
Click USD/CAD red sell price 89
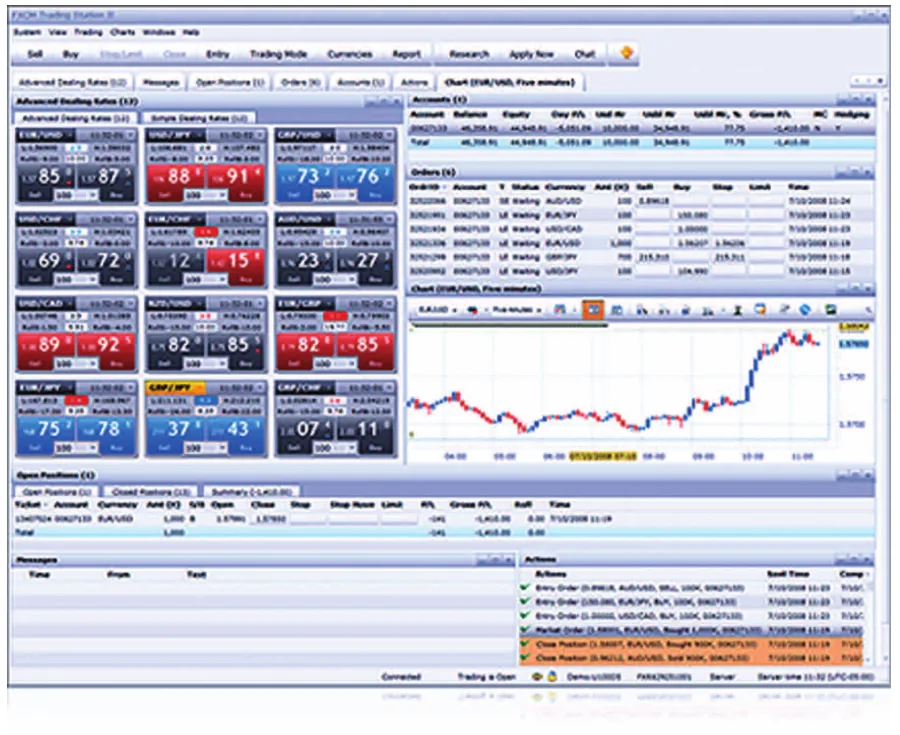coord(47,344)
